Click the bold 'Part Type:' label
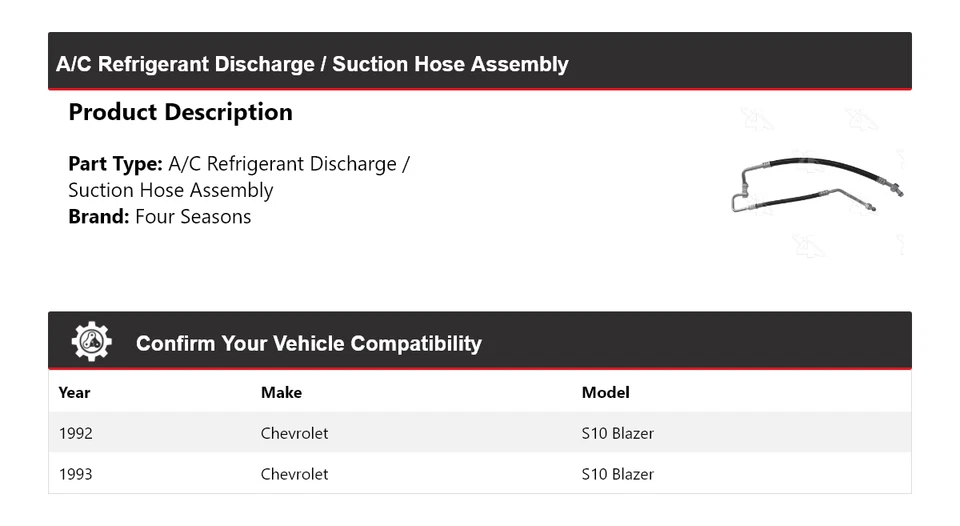The image size is (960, 526). click(115, 164)
